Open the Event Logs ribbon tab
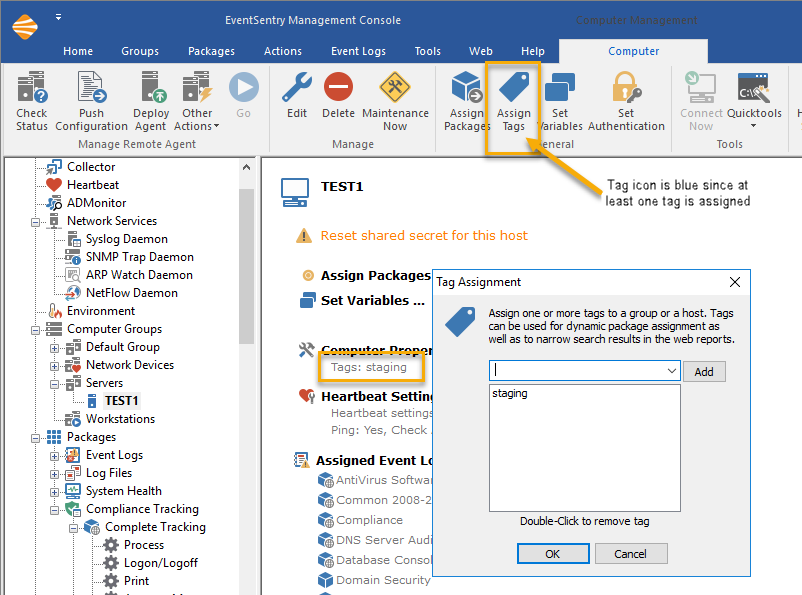The height and width of the screenshot is (595, 802). coord(358,51)
